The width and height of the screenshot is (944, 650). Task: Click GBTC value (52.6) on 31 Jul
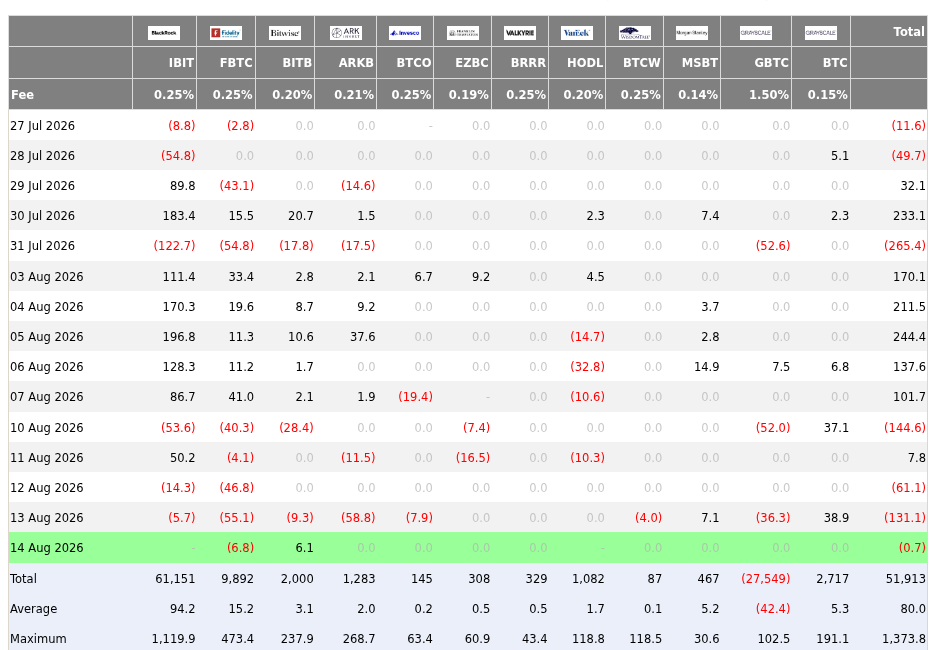pyautogui.click(x=773, y=246)
